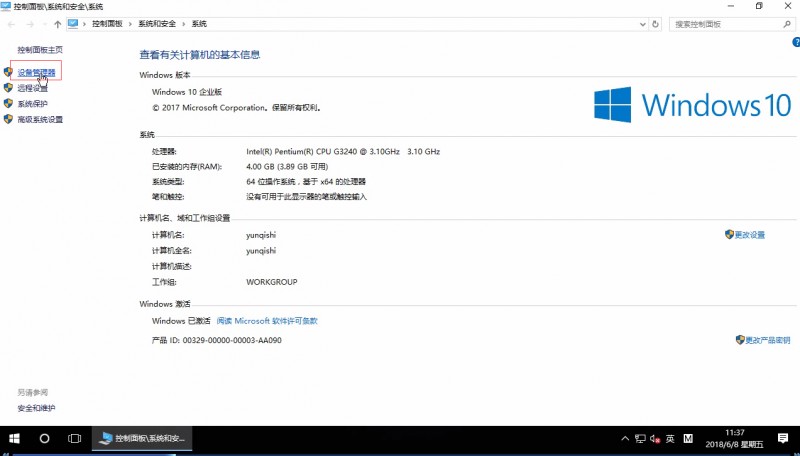Click the network icon in system tray
Image resolution: width=800 pixels, height=456 pixels.
click(640, 439)
